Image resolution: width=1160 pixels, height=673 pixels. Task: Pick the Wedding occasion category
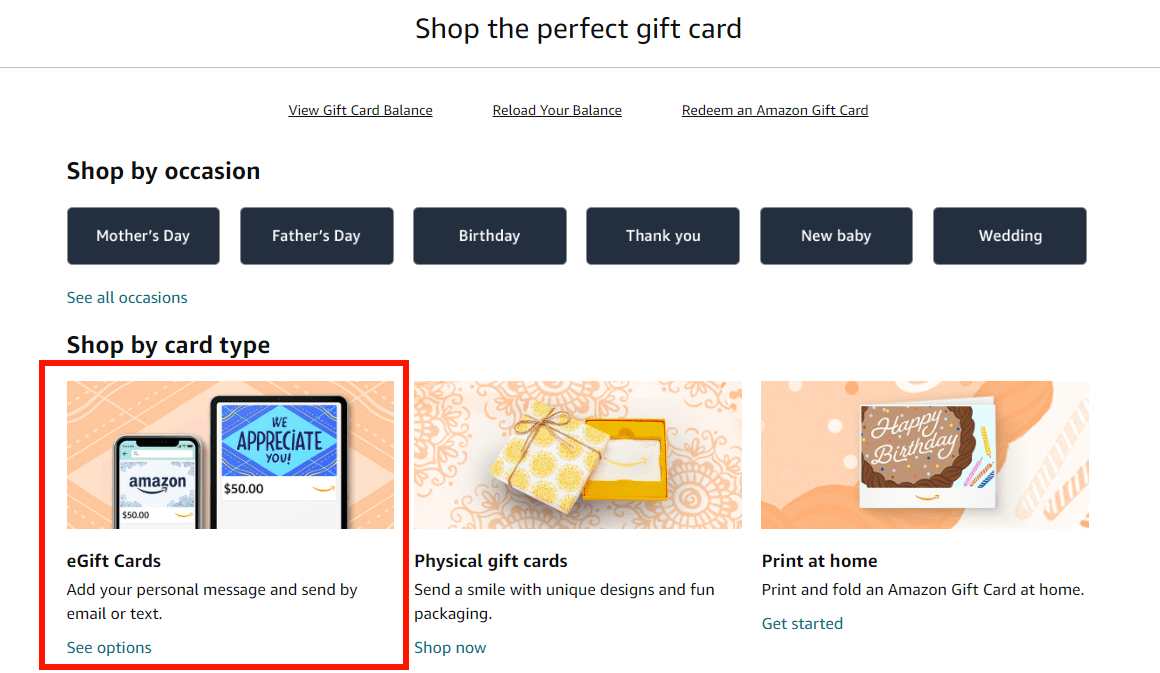pos(1009,236)
